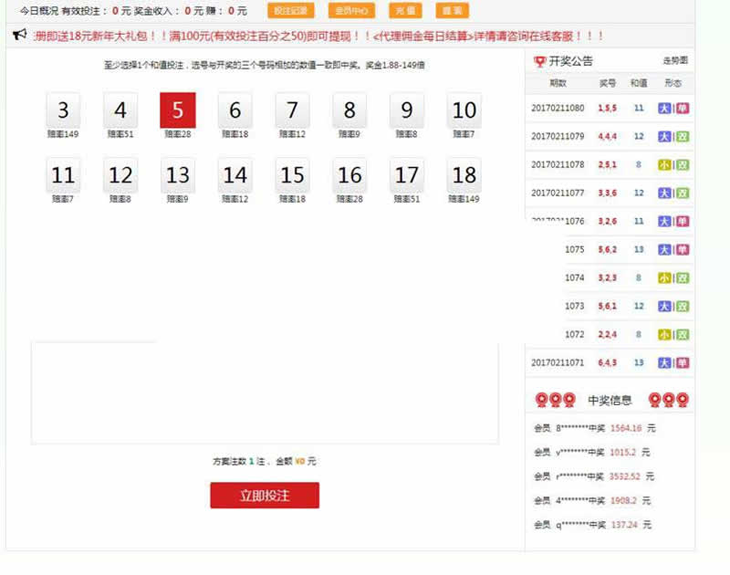The height and width of the screenshot is (575, 730).
Task: Select number 11 tile
Action: (x=63, y=176)
